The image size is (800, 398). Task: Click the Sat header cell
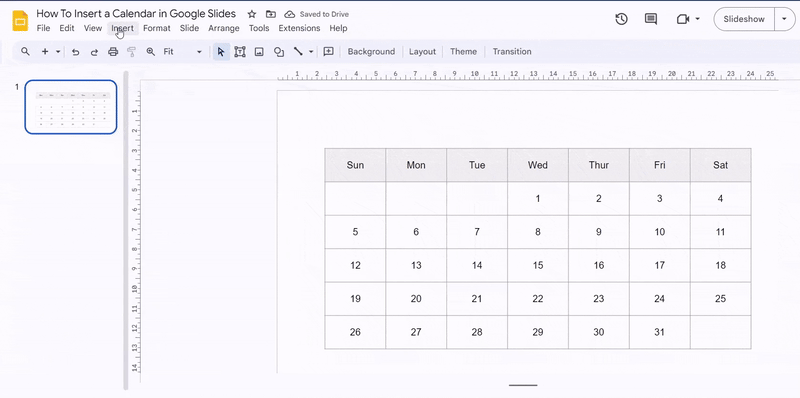tap(720, 165)
